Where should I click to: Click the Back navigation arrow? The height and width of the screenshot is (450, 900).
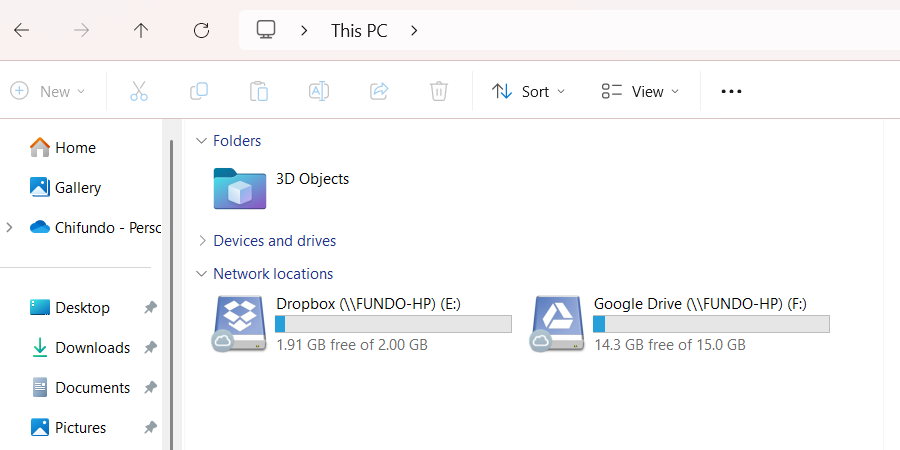[x=21, y=30]
